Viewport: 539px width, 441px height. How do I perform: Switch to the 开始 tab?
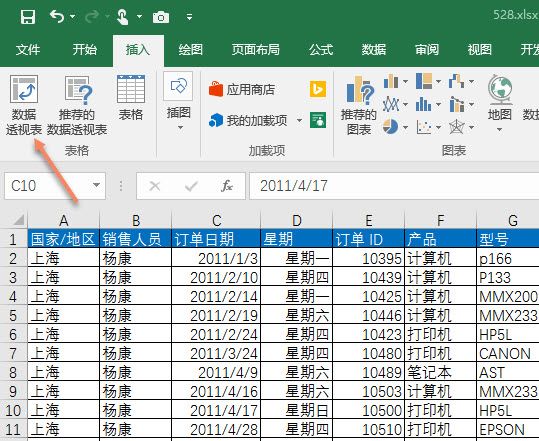point(85,49)
